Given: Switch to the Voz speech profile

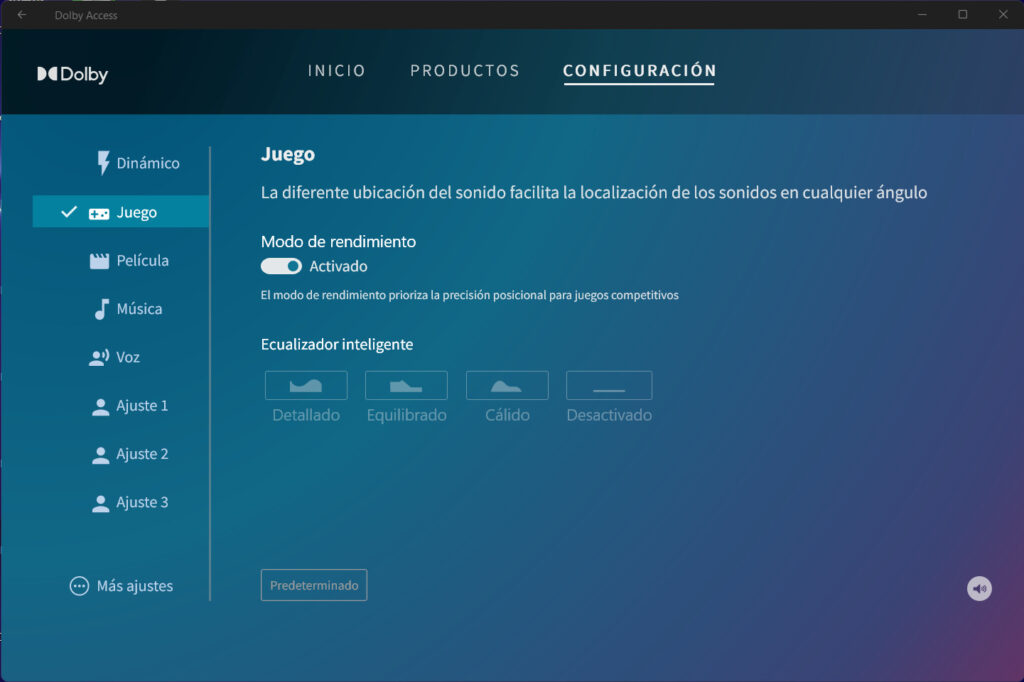Looking at the screenshot, I should click(115, 357).
